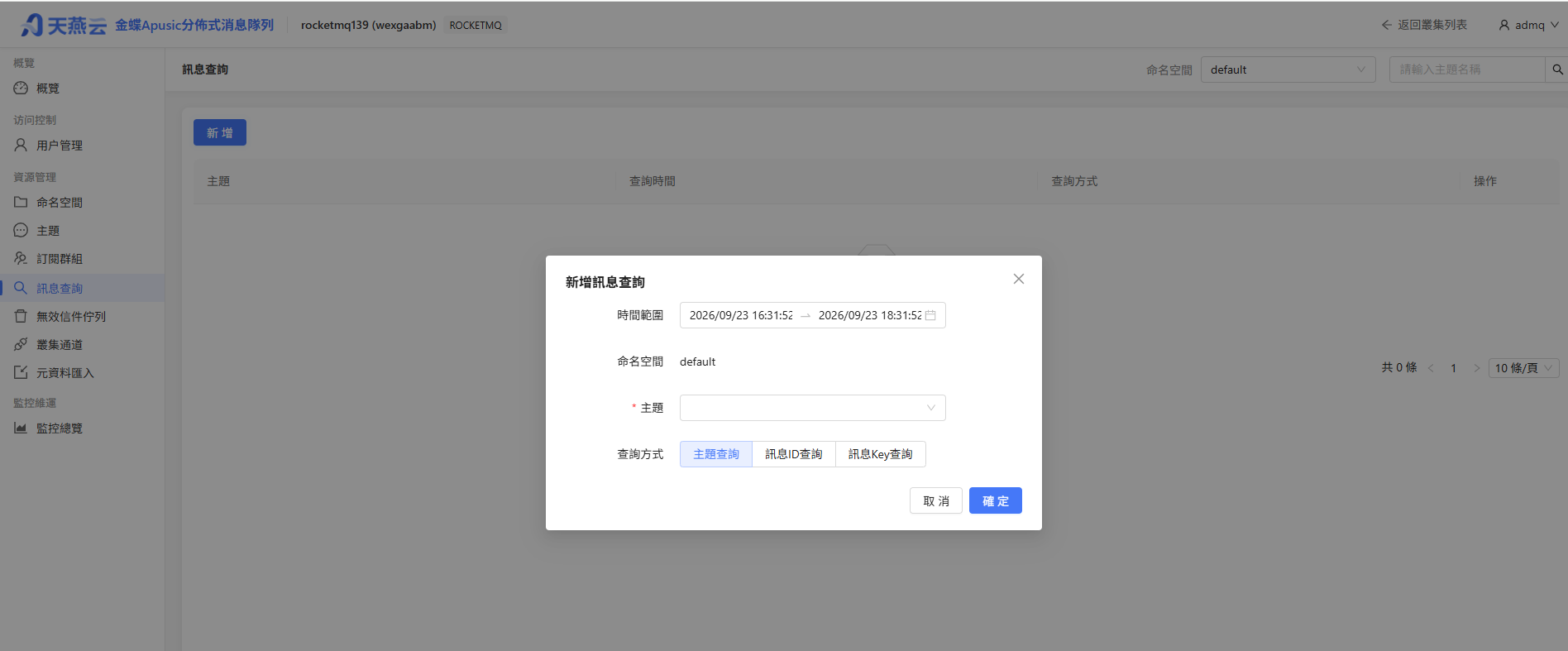Click the back arrow icon near 返回叢集列表
The width and height of the screenshot is (1568, 651).
[1387, 25]
